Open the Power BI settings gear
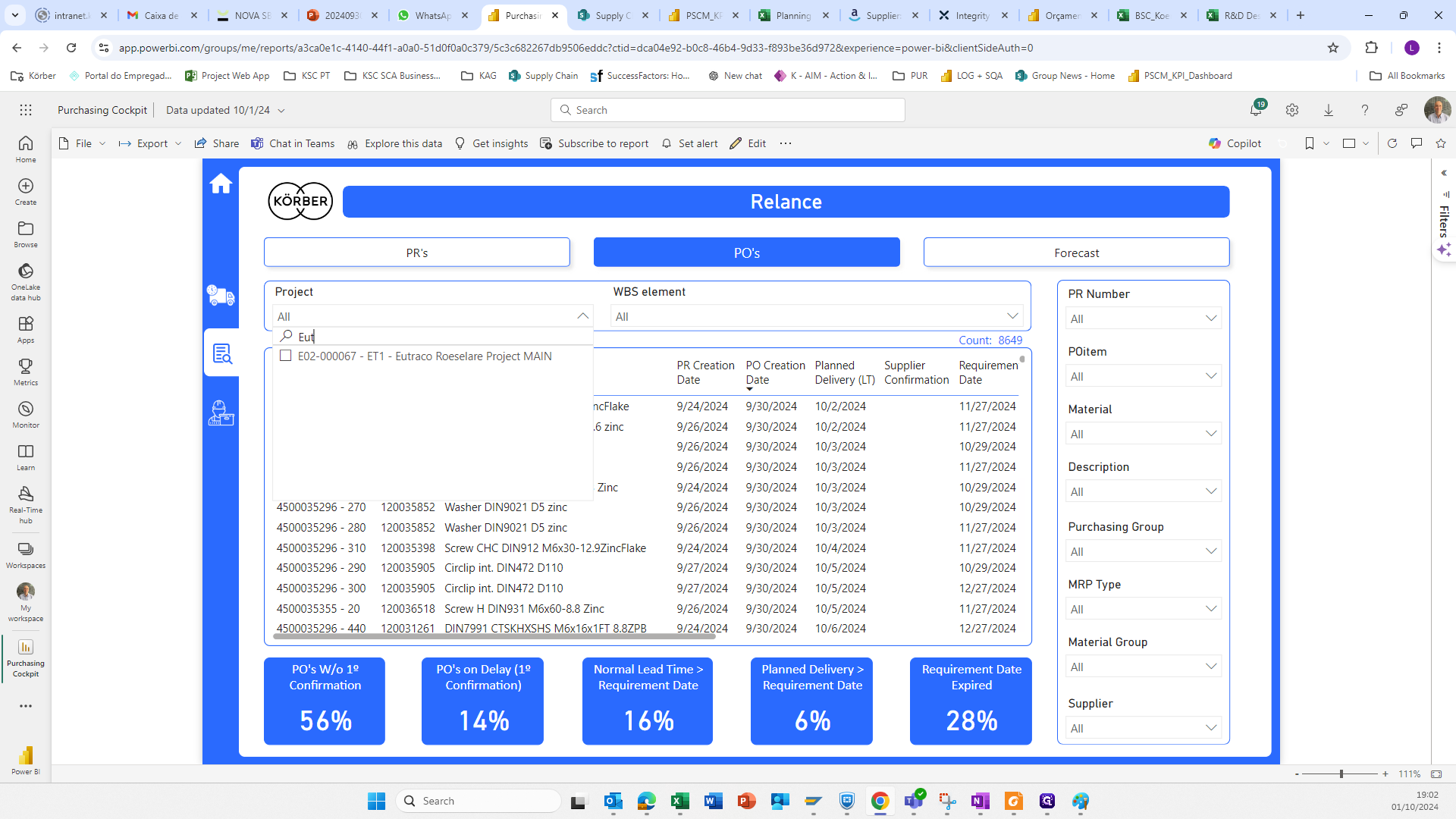This screenshot has height=819, width=1456. 1292,110
